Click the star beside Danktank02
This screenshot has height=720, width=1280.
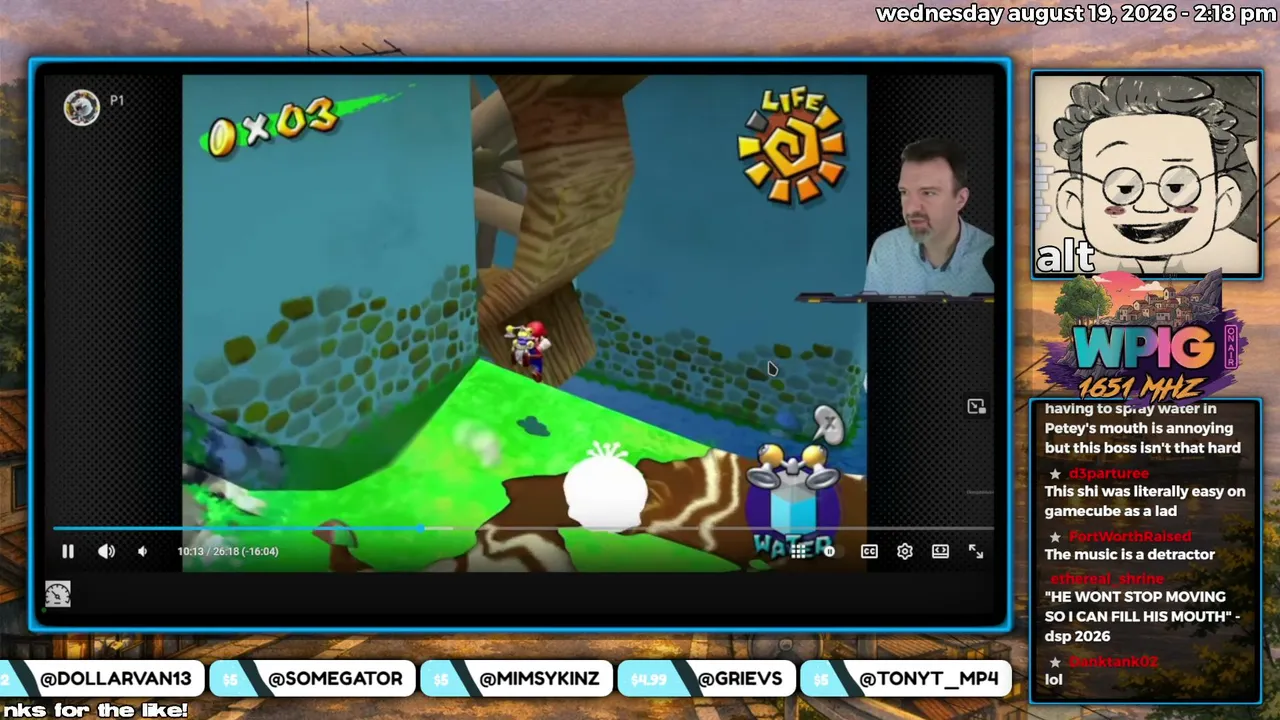(x=1056, y=662)
